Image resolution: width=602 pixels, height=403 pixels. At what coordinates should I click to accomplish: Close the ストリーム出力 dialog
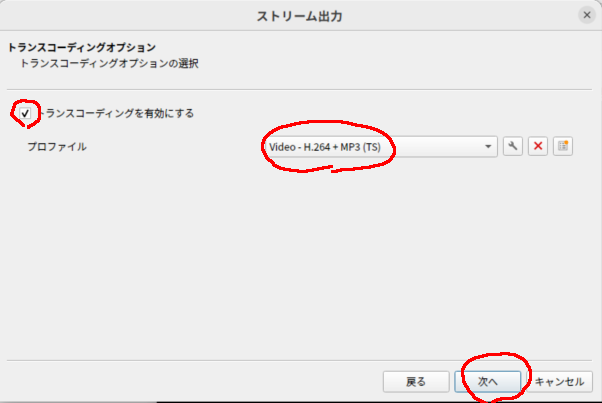click(587, 15)
